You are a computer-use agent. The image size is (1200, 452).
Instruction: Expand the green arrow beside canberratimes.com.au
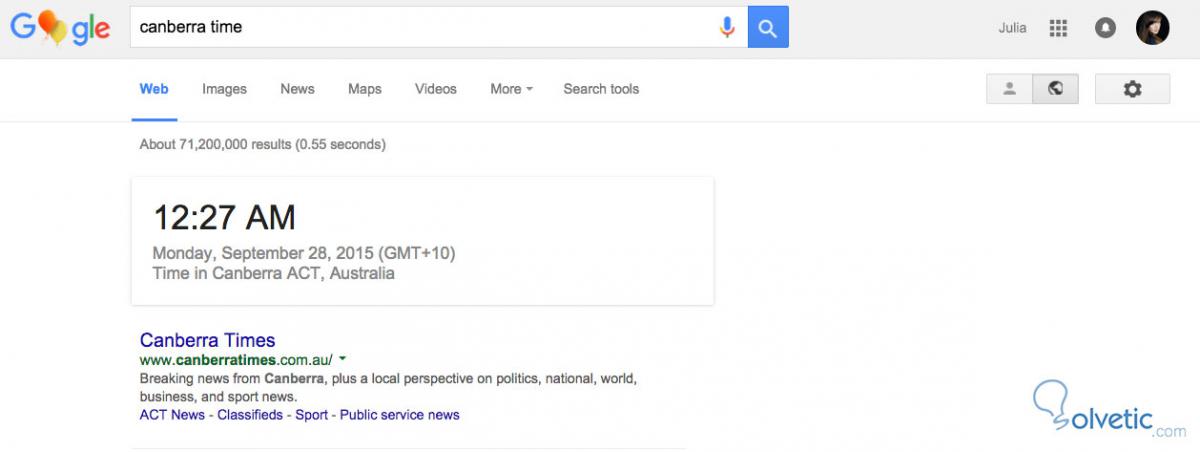342,358
